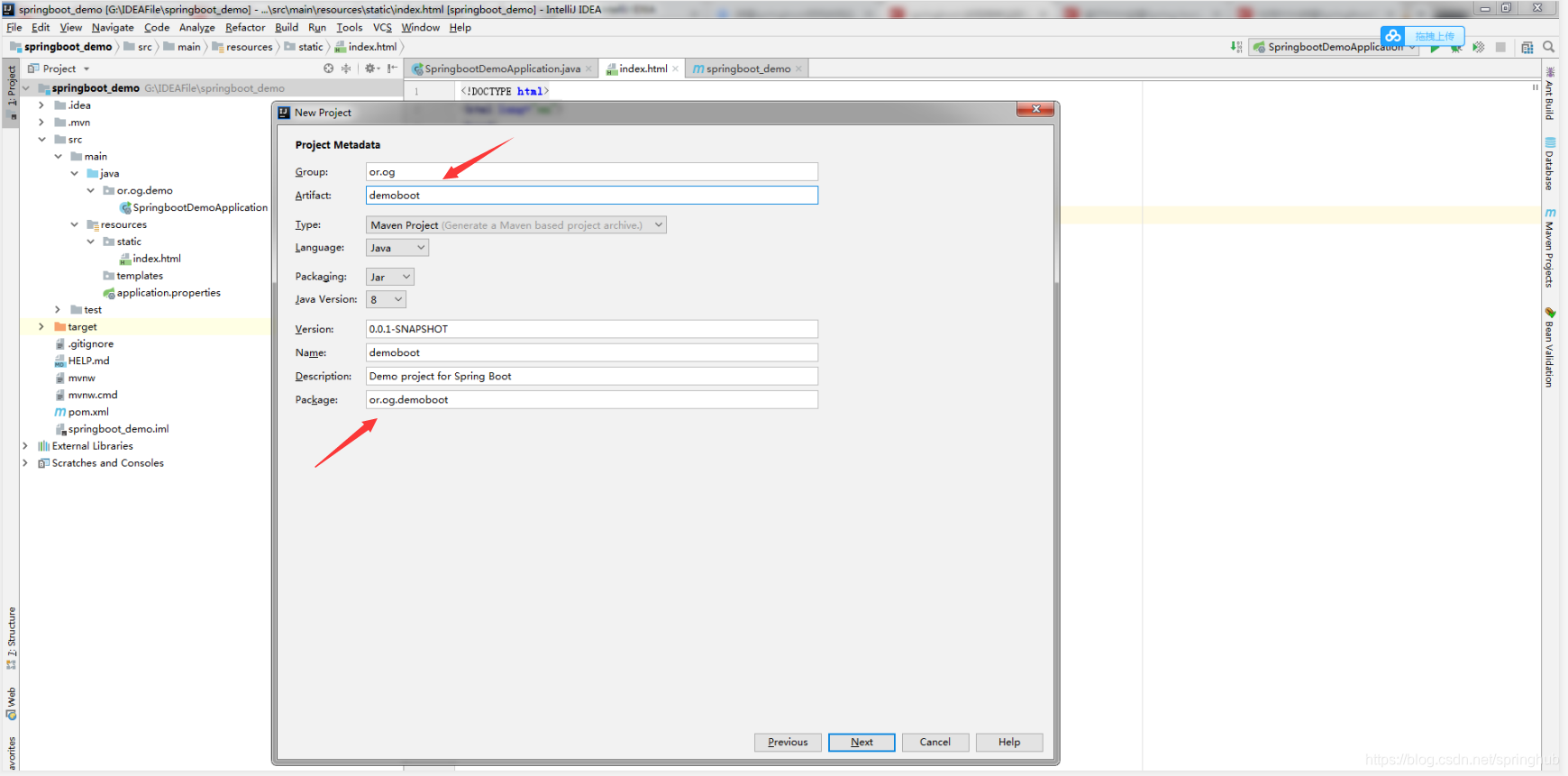Viewport: 1568px width, 776px height.
Task: Click the Description input field
Action: 592,376
